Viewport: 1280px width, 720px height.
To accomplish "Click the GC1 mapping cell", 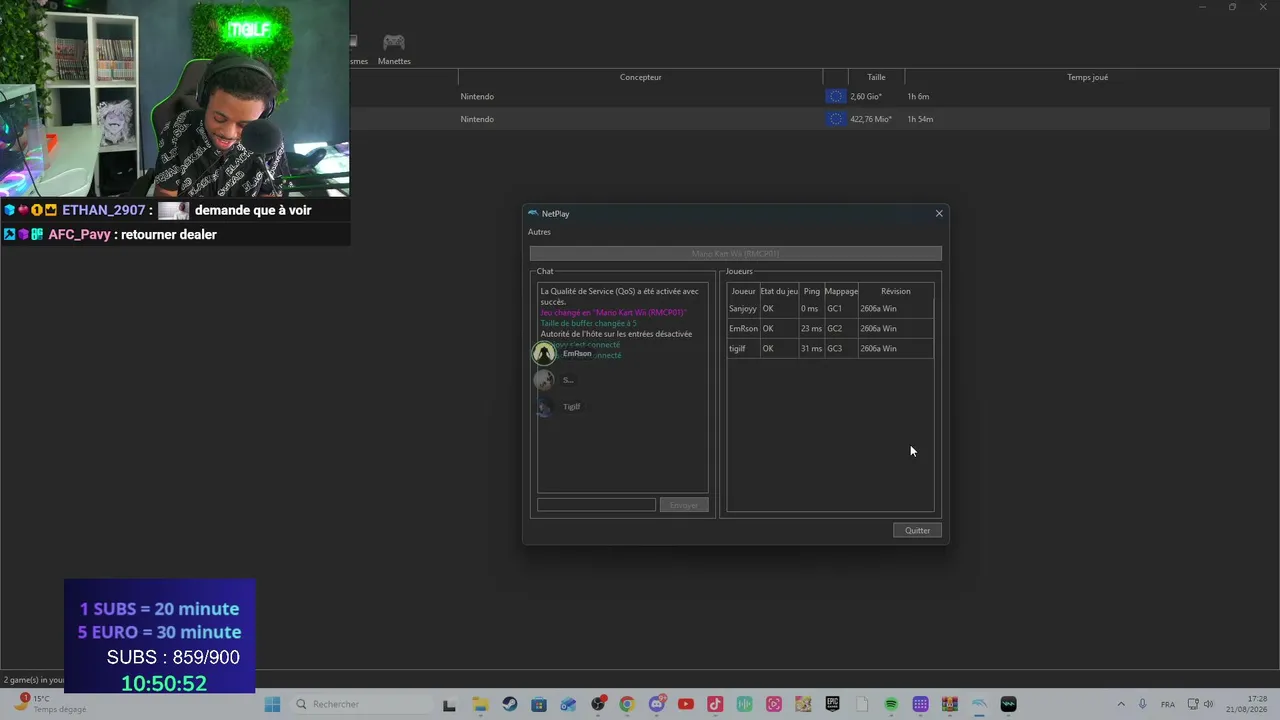I will tap(841, 309).
